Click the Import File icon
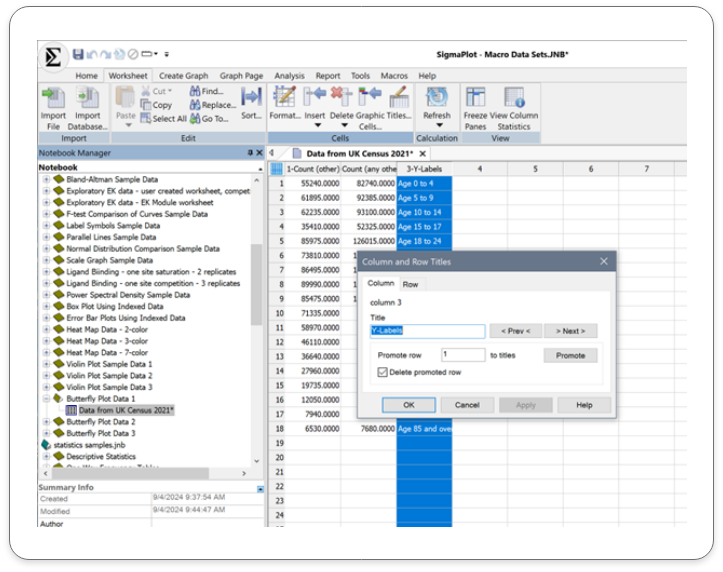This screenshot has height=572, width=723. (52, 98)
